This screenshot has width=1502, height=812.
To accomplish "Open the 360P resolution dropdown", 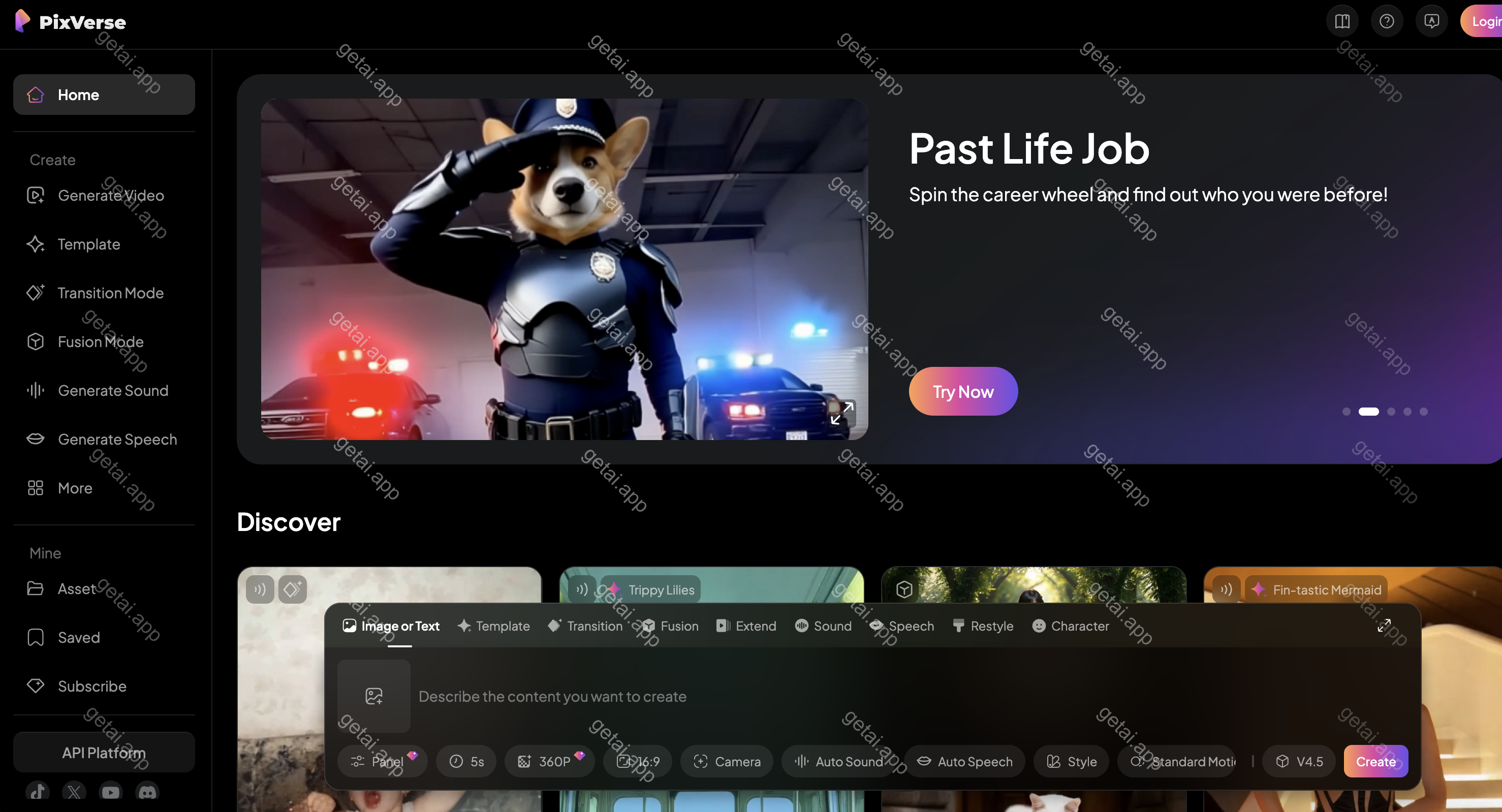I will coord(549,761).
